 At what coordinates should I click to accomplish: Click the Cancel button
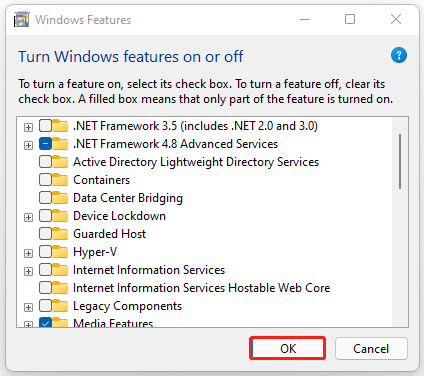pos(371,349)
